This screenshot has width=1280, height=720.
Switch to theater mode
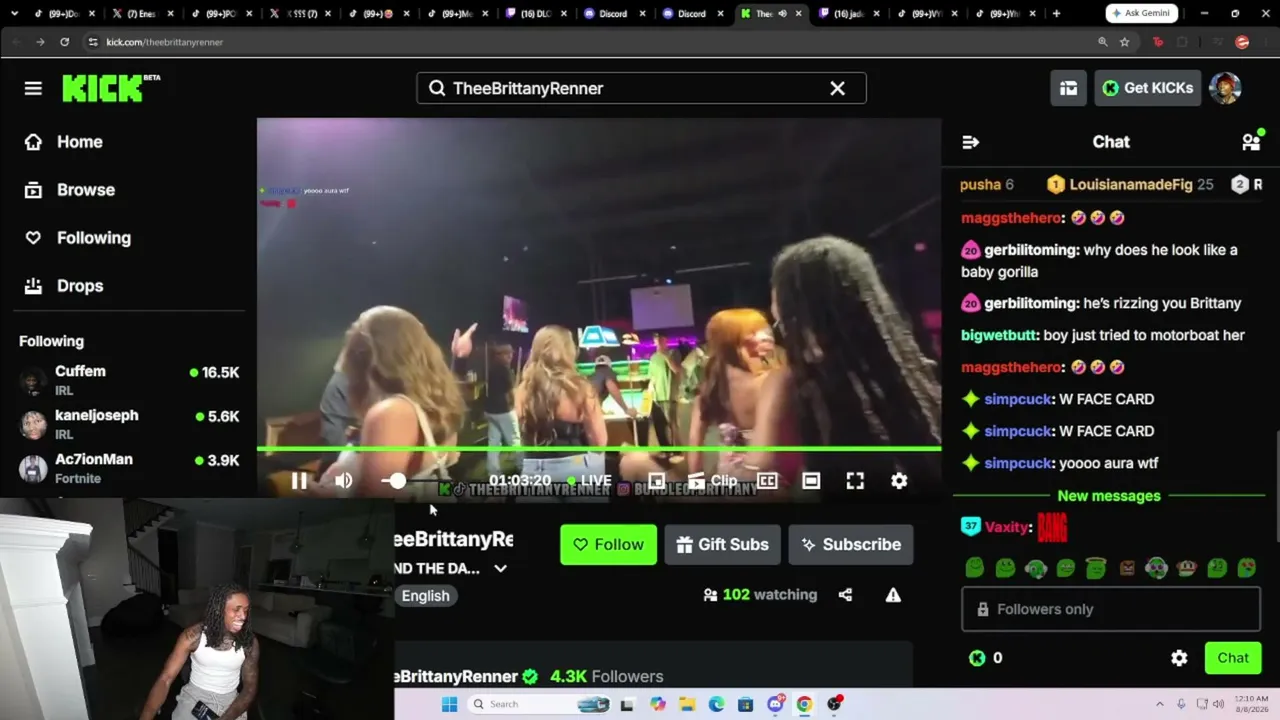click(811, 481)
